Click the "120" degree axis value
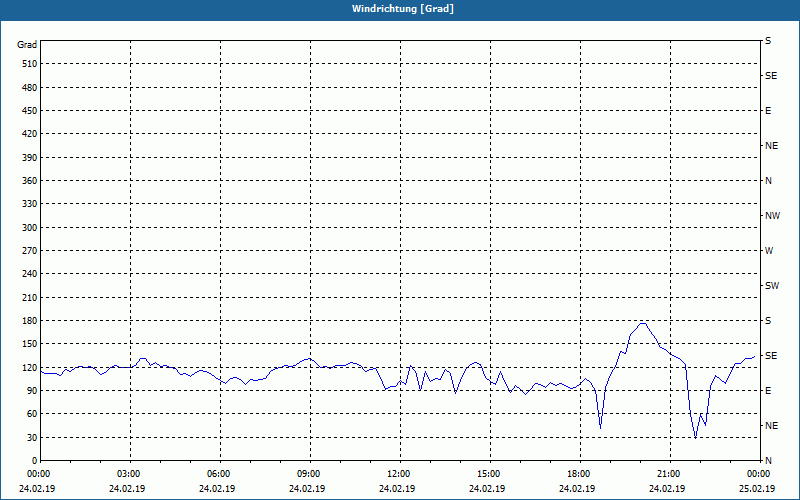The height and width of the screenshot is (500, 800). [x=30, y=367]
